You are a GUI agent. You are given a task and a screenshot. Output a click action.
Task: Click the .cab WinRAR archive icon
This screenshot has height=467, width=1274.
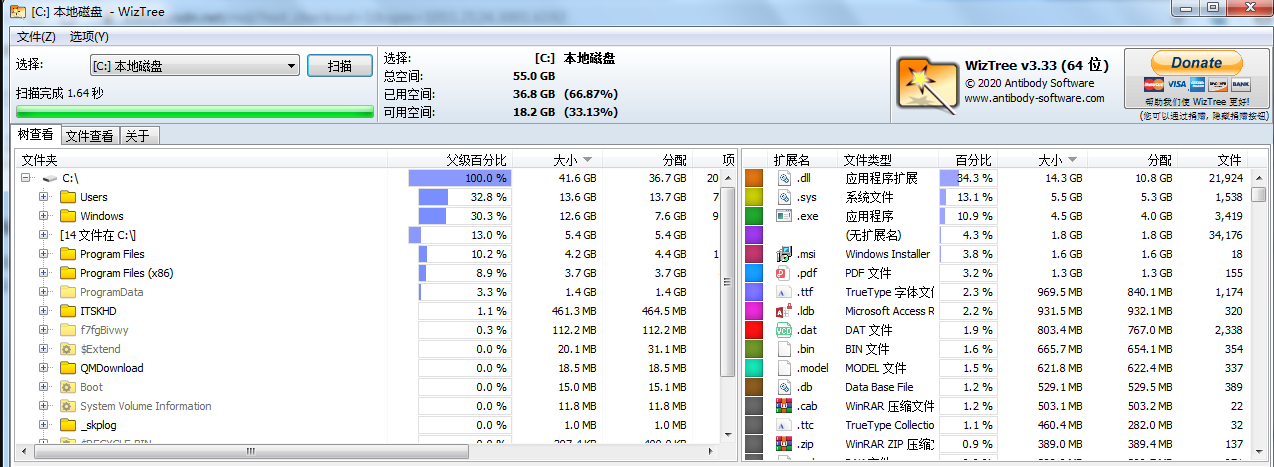point(784,406)
